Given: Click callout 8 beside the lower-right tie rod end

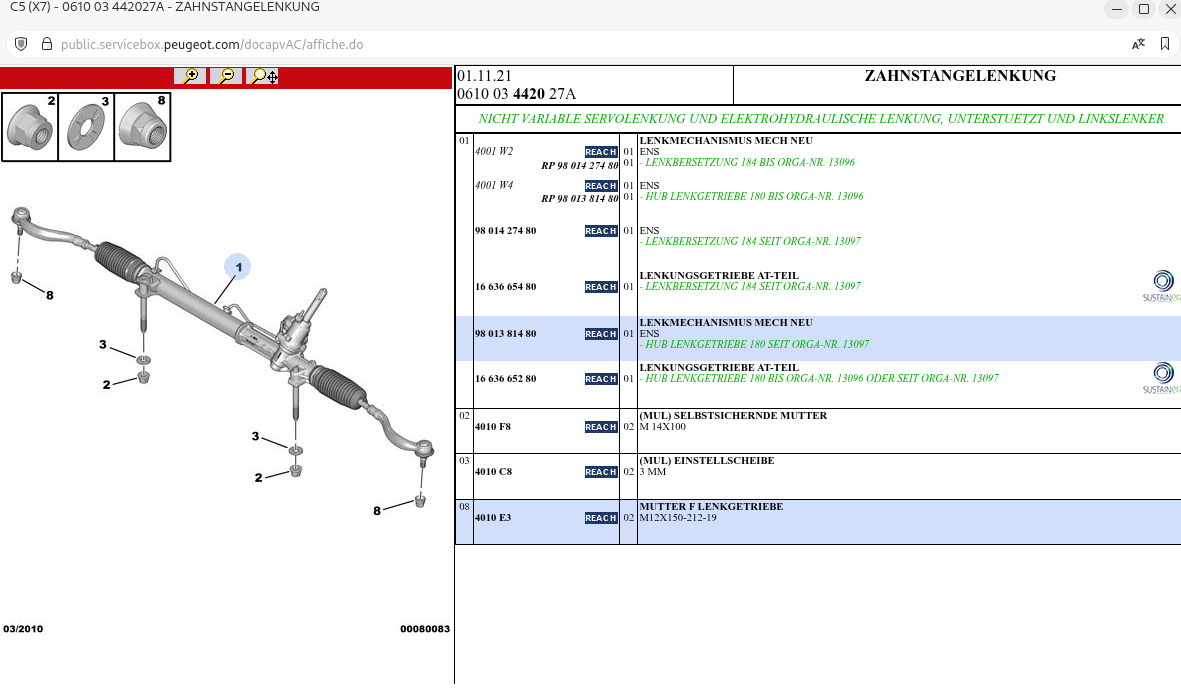Looking at the screenshot, I should (x=377, y=511).
